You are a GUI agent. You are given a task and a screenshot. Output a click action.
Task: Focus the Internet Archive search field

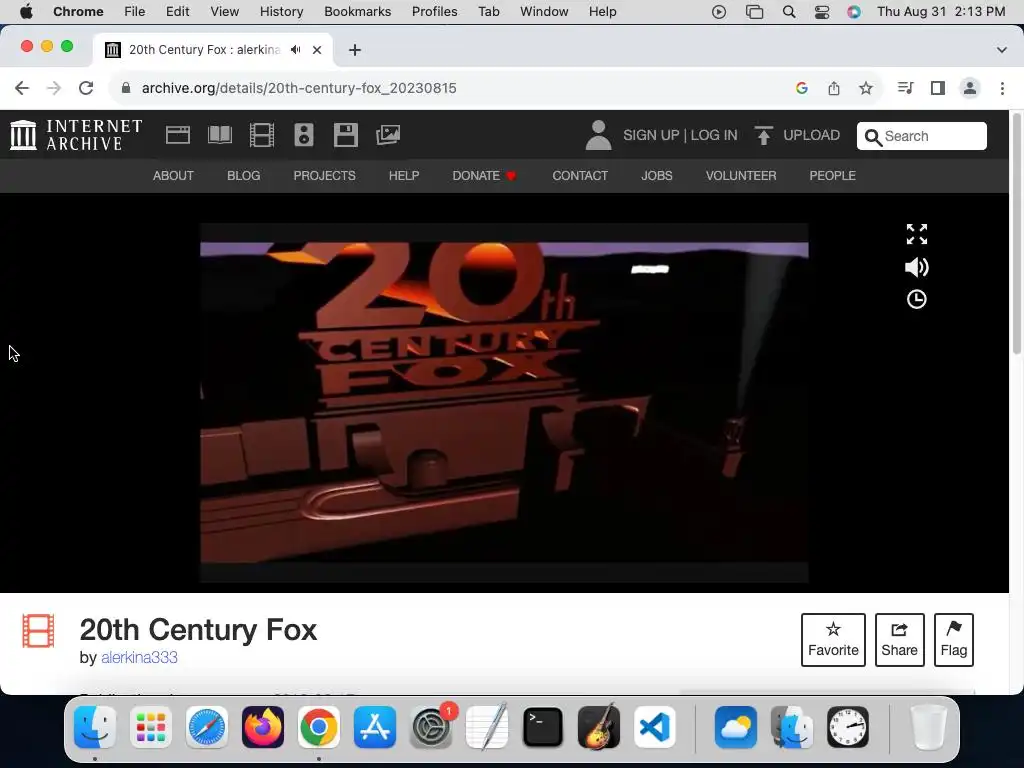921,136
